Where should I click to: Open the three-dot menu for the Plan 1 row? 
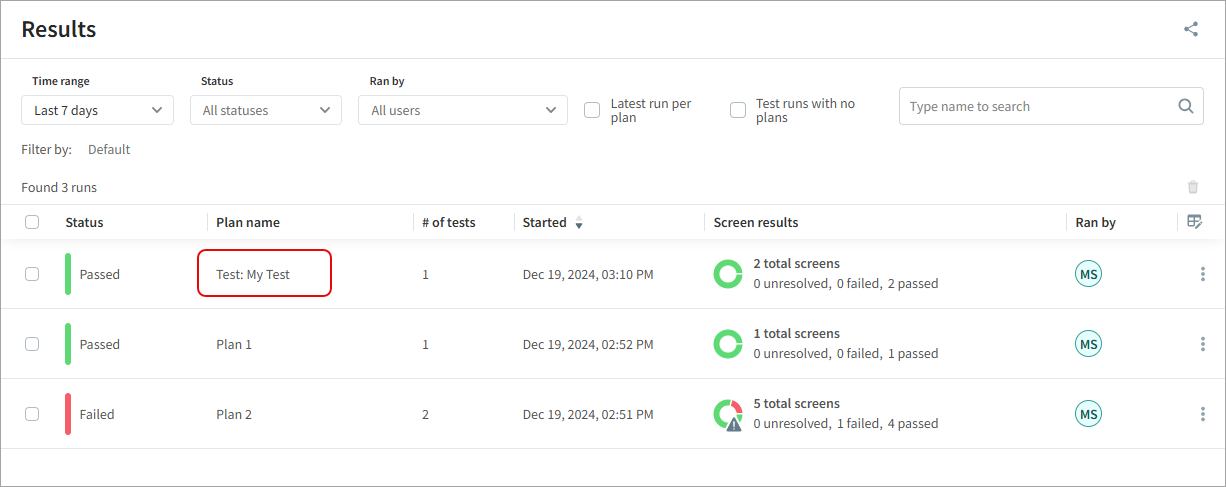[1202, 344]
